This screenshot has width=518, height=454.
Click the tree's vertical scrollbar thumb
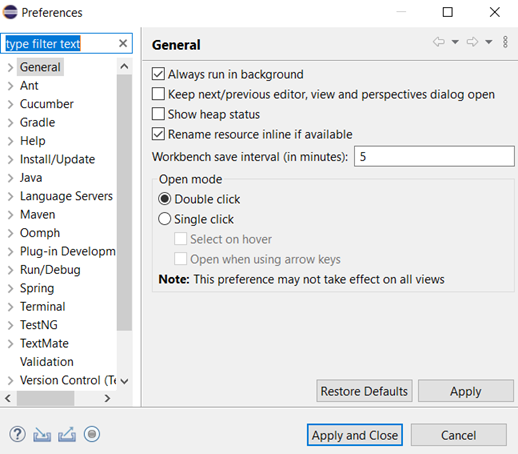tap(124, 202)
